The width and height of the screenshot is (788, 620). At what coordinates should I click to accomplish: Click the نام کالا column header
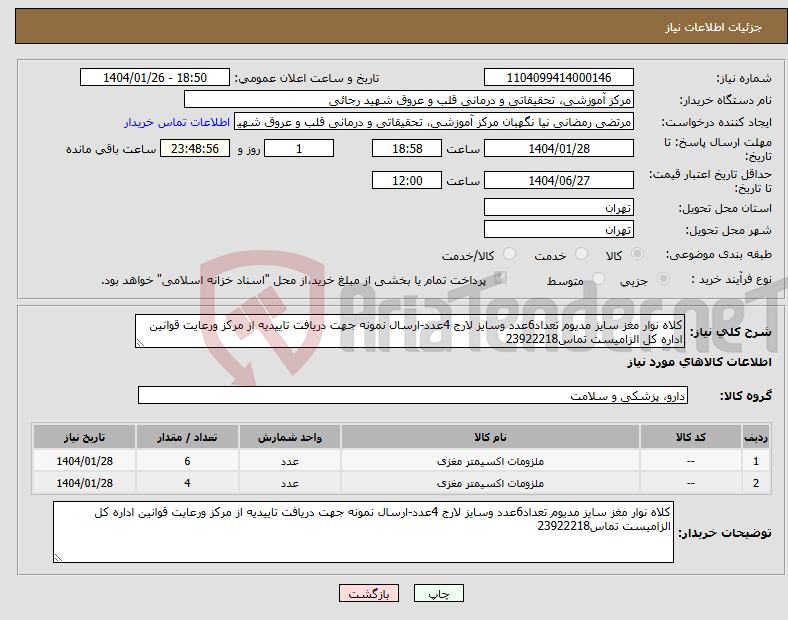coord(490,437)
